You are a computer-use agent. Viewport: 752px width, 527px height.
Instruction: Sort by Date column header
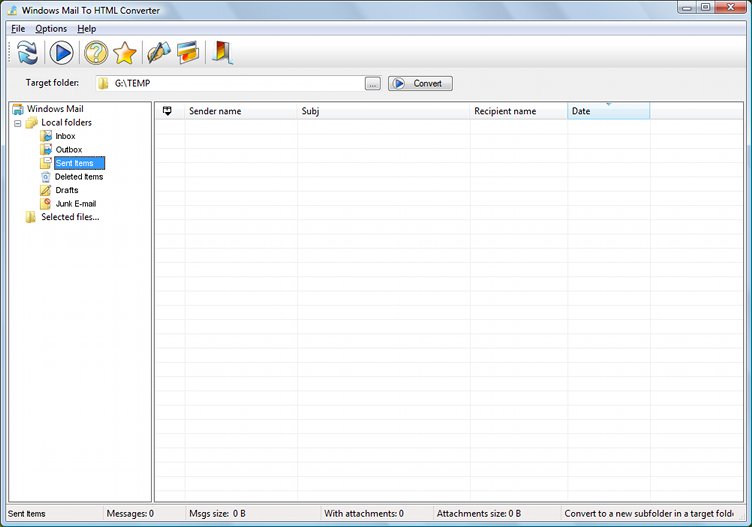609,111
